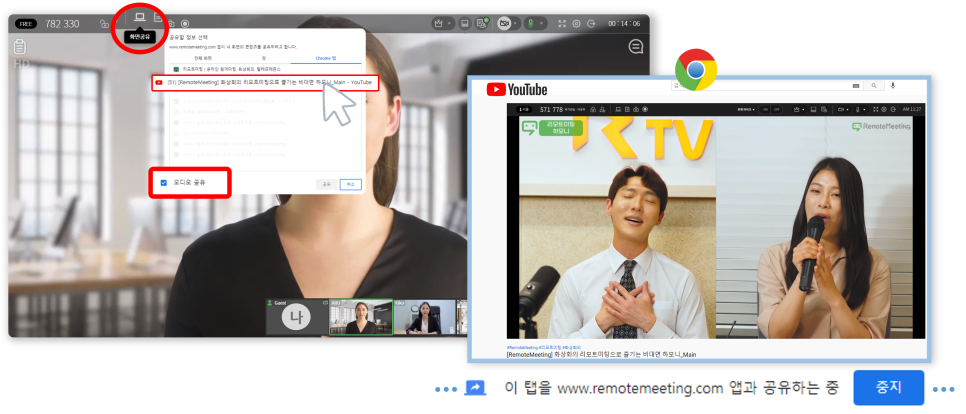
Task: Click the 취소 button in share dialog
Action: [351, 184]
